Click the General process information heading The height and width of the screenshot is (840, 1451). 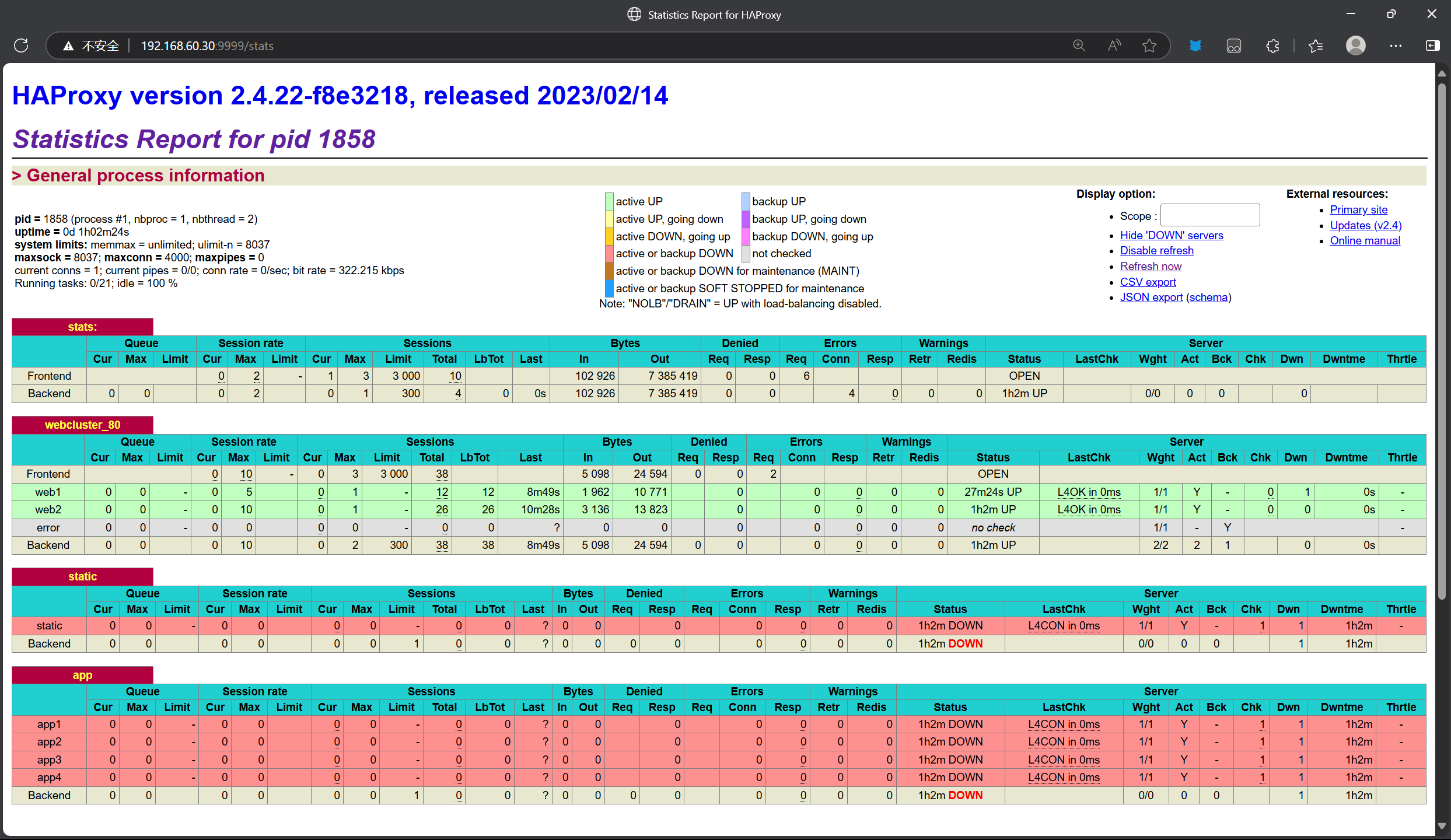click(x=138, y=176)
